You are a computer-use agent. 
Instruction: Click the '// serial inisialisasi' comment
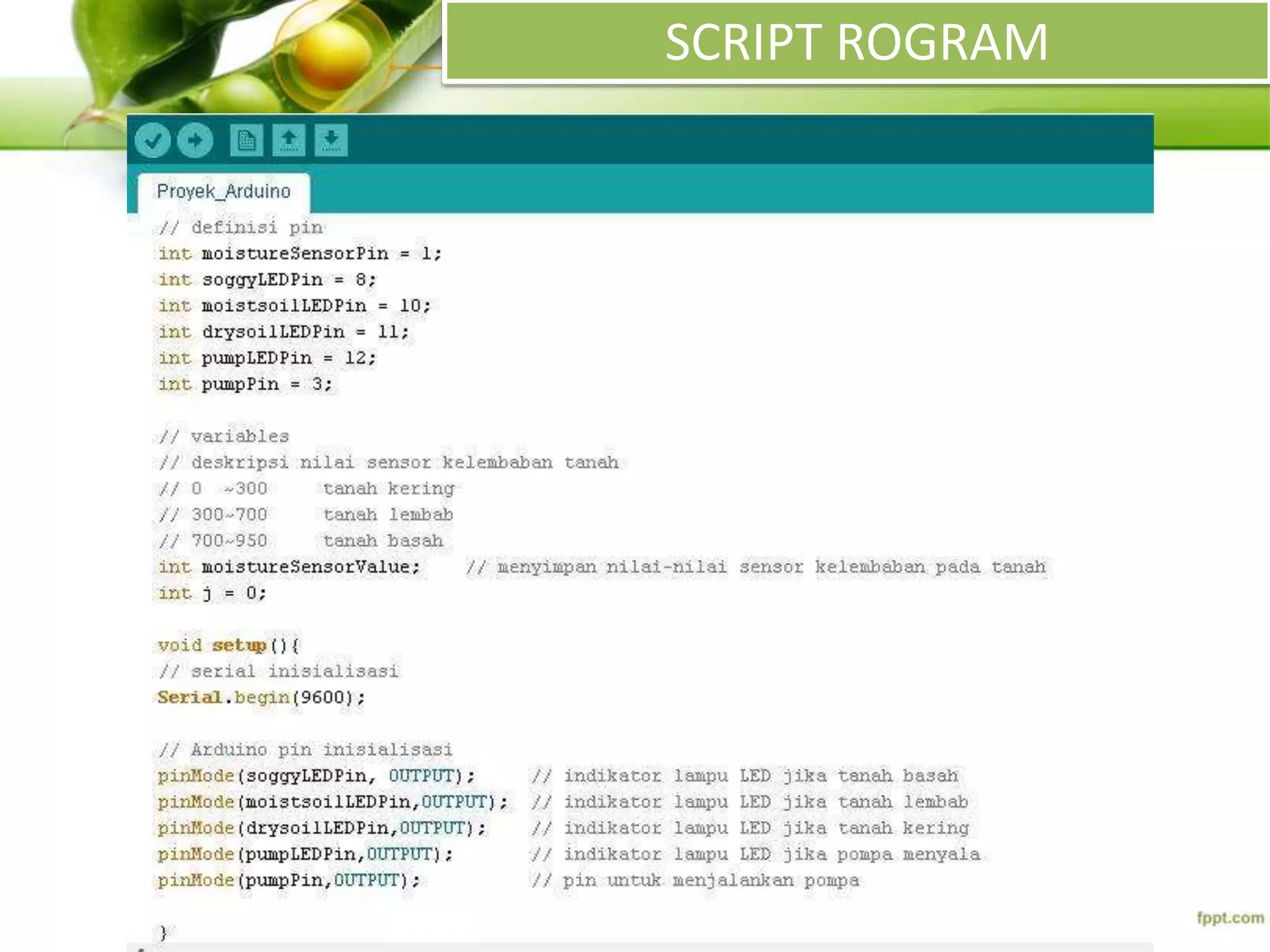click(x=278, y=671)
